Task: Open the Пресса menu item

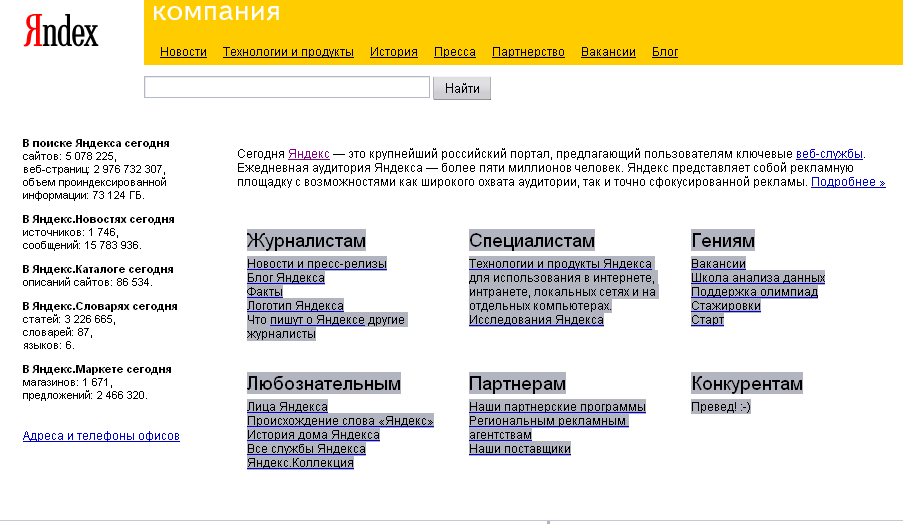Action: pyautogui.click(x=455, y=52)
